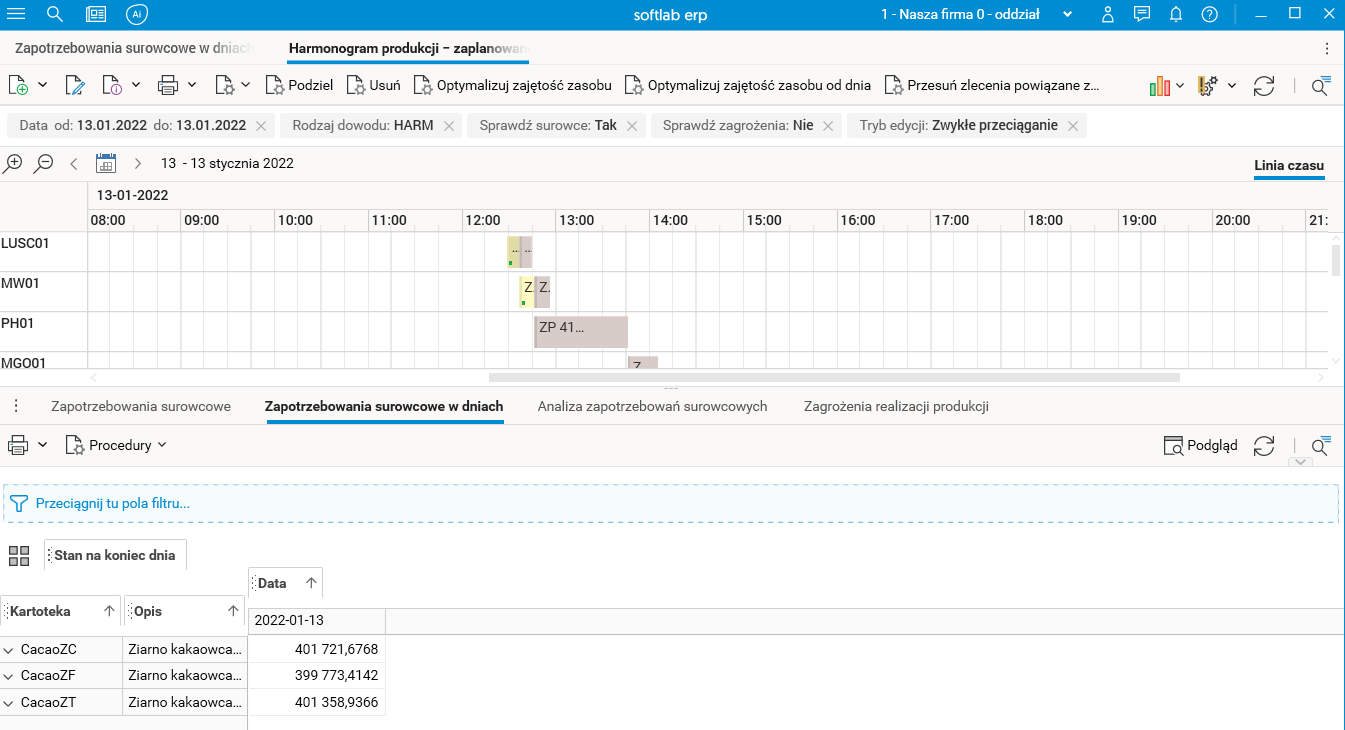The image size is (1345, 730).
Task: Select the Harmonogram produkcji tab
Action: click(408, 48)
